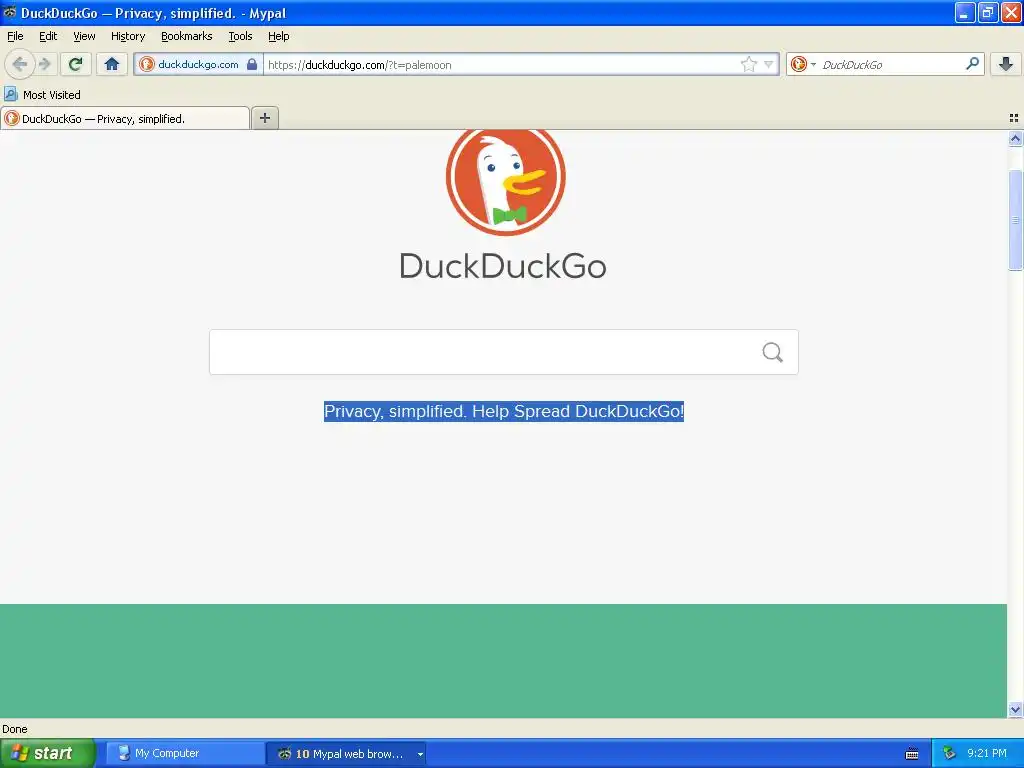Close the Mypal browser window
The height and width of the screenshot is (768, 1024).
click(x=1010, y=12)
